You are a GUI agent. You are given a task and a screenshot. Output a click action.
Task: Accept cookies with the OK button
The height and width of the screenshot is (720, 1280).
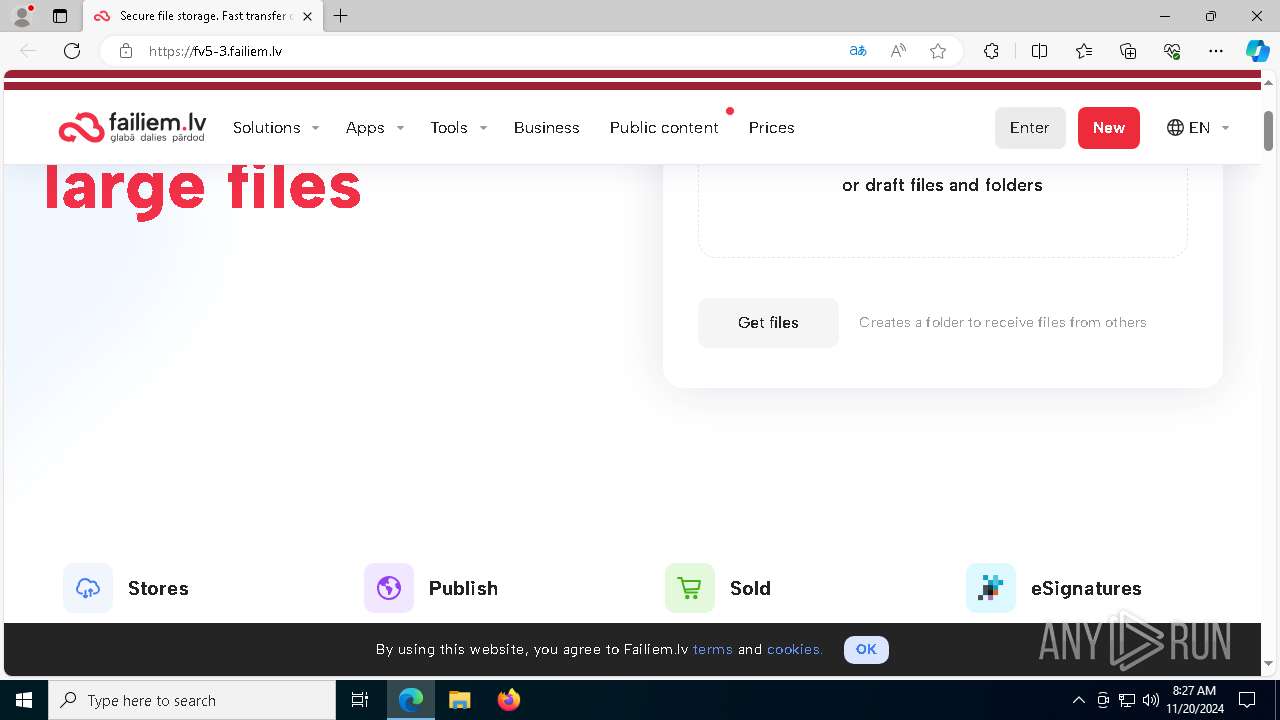tap(866, 649)
